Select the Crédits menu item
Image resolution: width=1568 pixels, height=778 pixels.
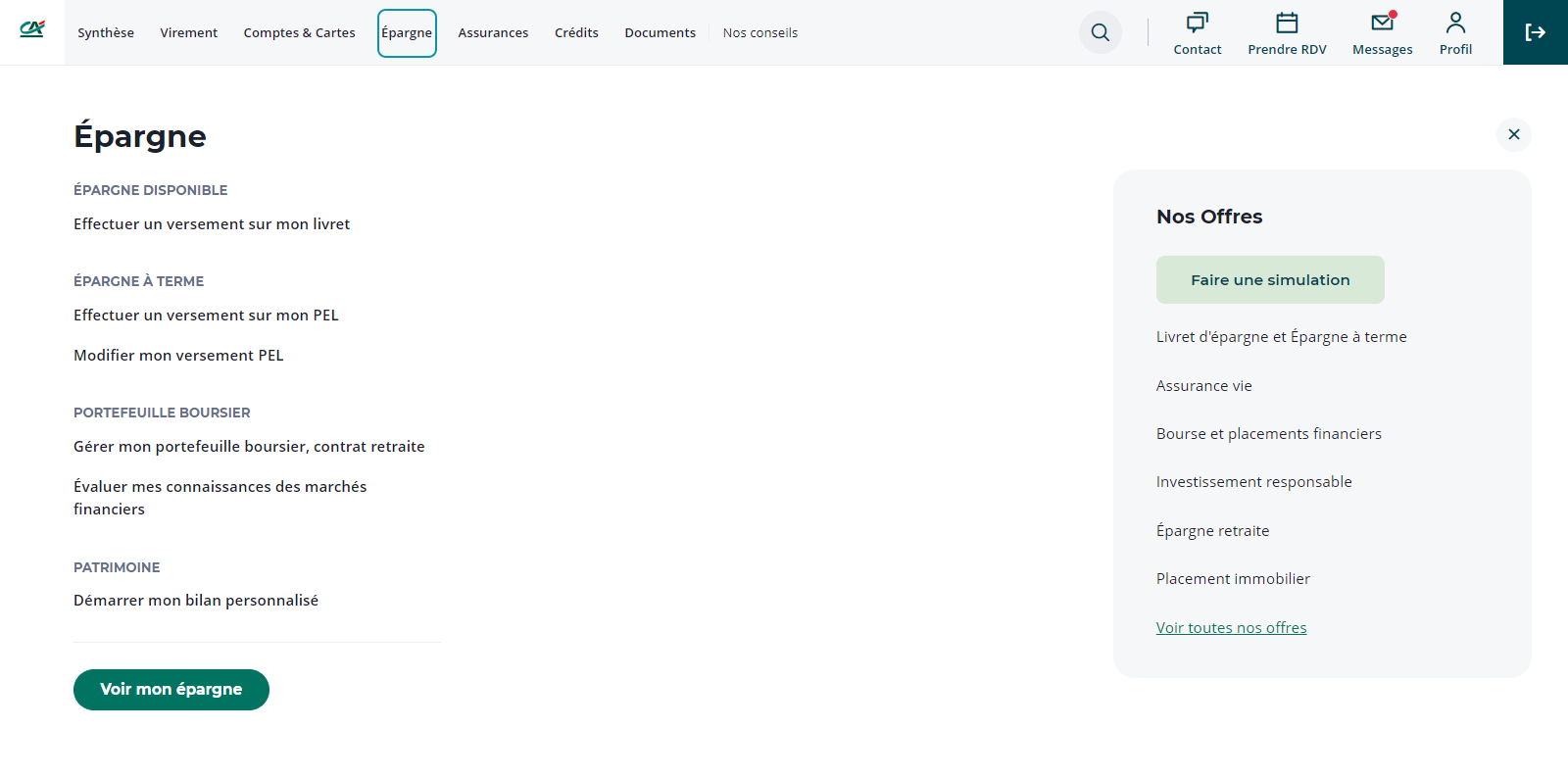click(x=576, y=33)
